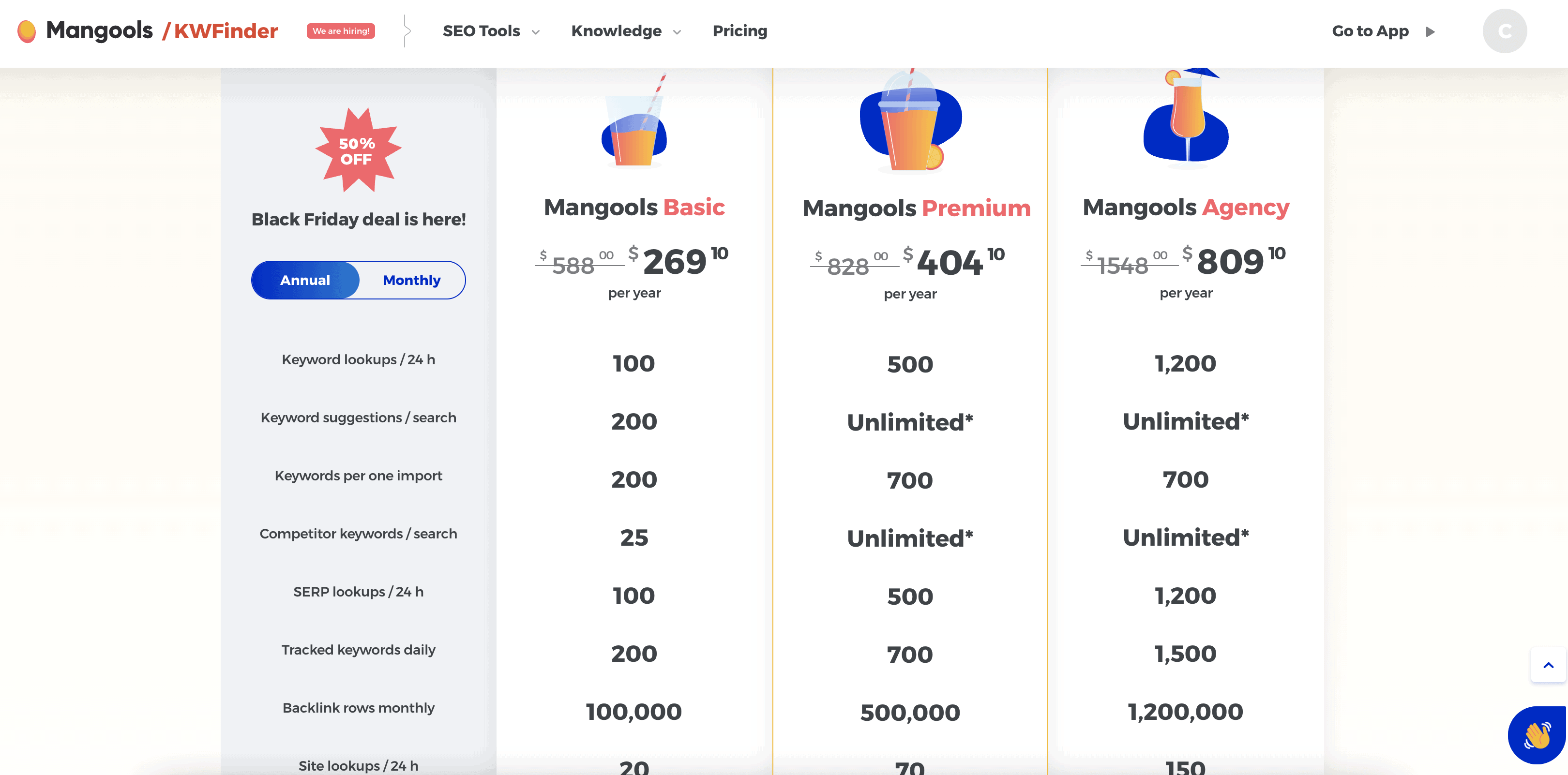Viewport: 1568px width, 775px height.
Task: Switch billing to Monthly
Action: pyautogui.click(x=411, y=281)
